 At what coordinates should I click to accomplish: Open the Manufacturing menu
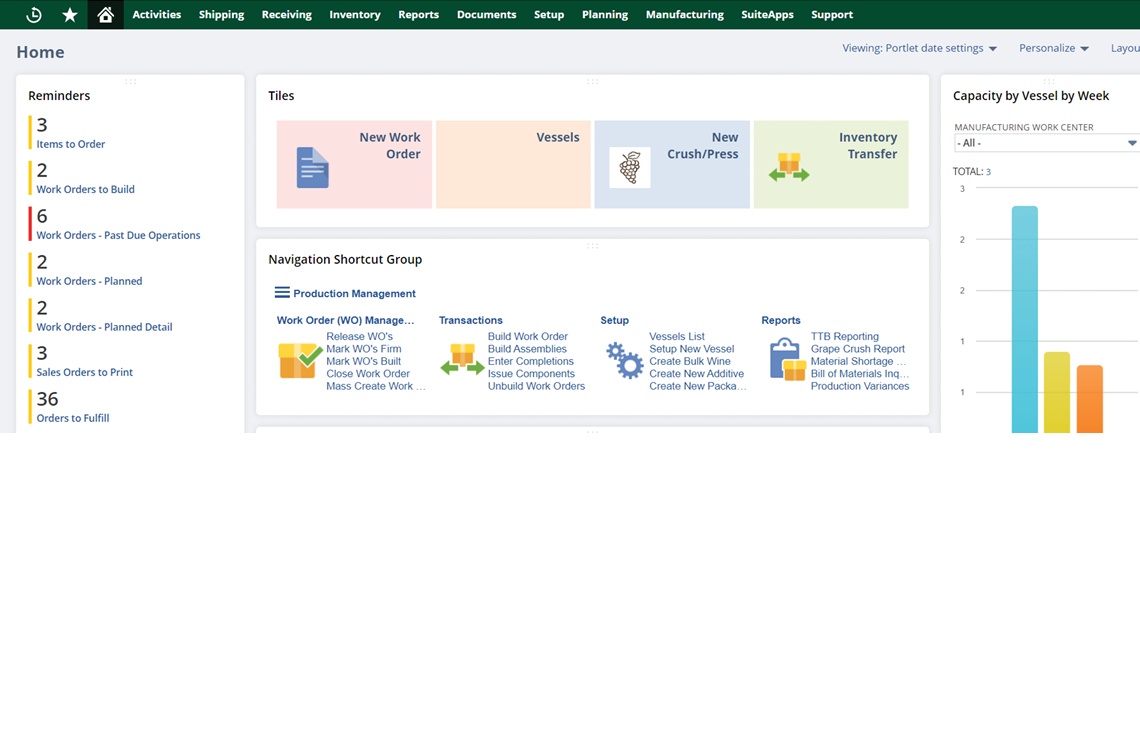(x=684, y=15)
